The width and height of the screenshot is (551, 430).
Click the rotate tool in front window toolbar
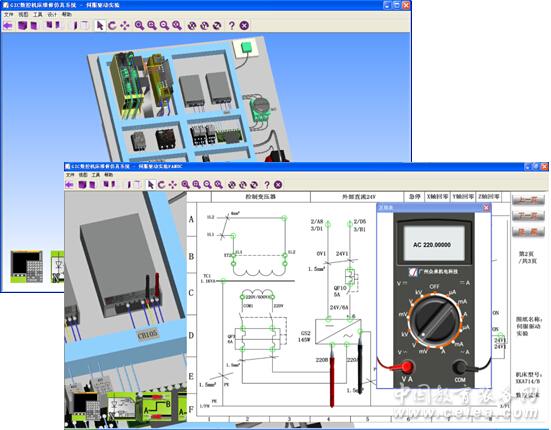161,184
